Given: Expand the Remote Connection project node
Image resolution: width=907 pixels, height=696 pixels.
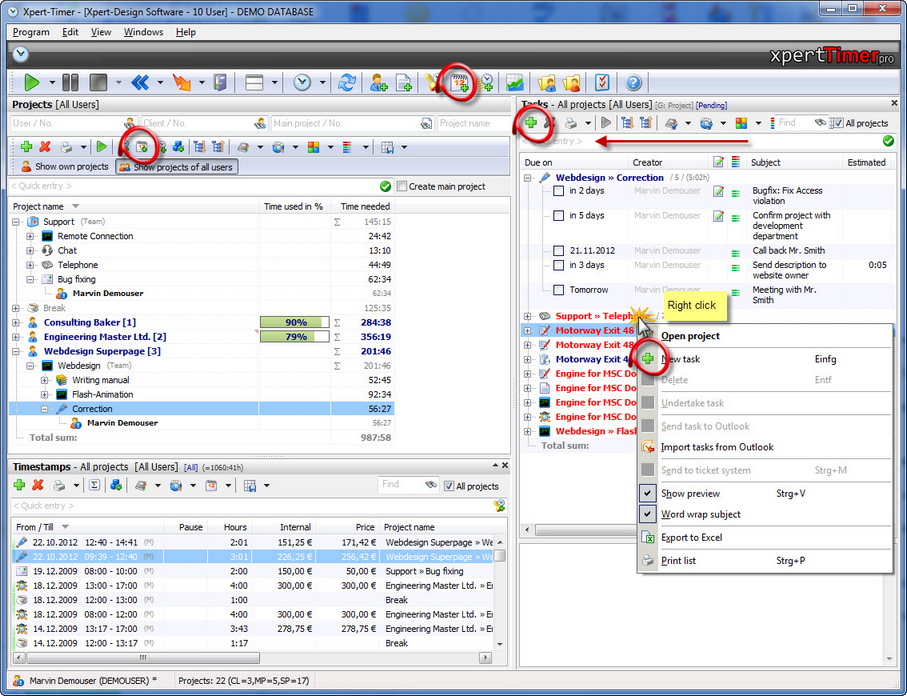Looking at the screenshot, I should [30, 236].
